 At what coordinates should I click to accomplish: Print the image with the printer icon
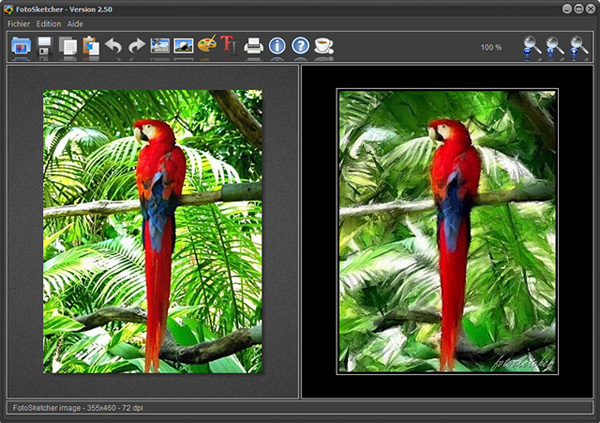(254, 46)
